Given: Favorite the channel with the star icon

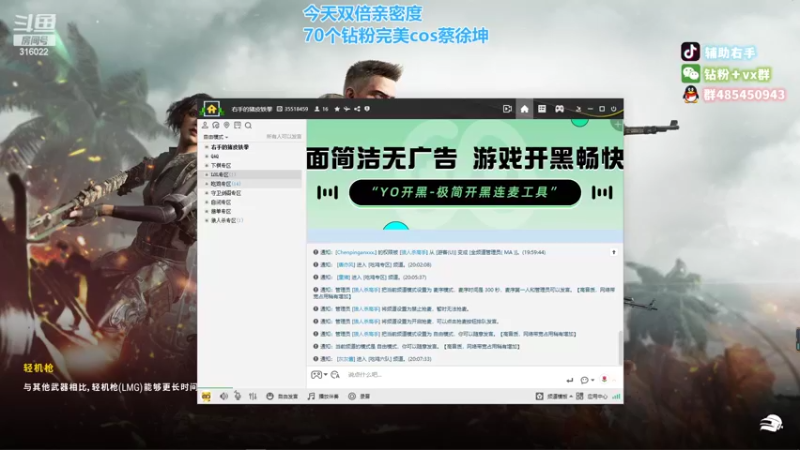Looking at the screenshot, I should 337,109.
